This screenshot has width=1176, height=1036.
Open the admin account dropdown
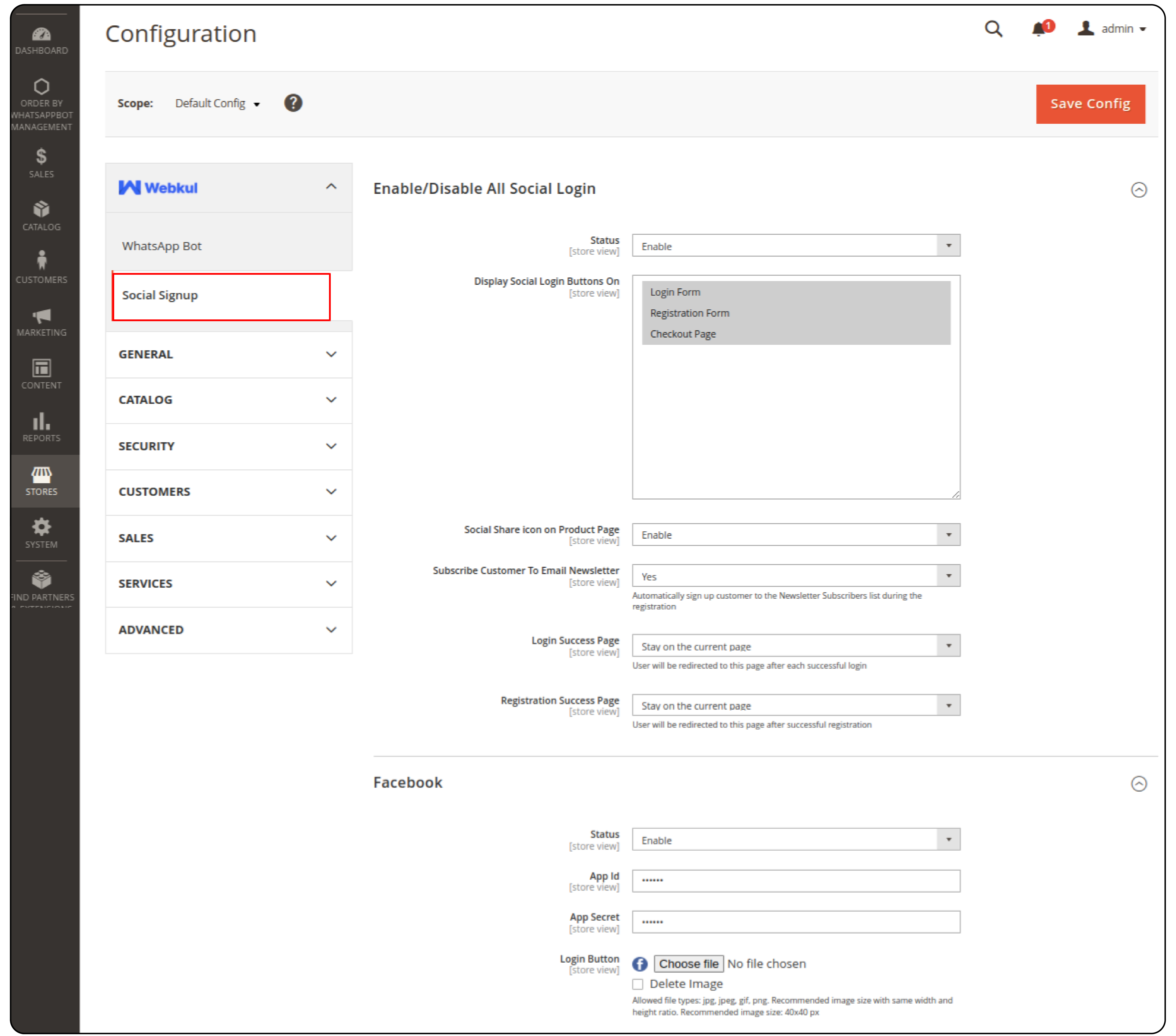point(1112,29)
